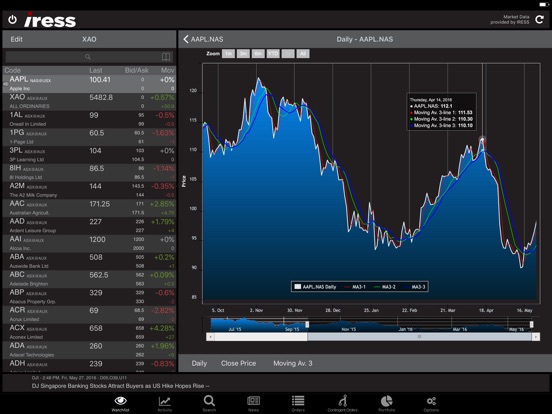Set chart zoom to 6m
This screenshot has width=552, height=414.
[x=258, y=54]
